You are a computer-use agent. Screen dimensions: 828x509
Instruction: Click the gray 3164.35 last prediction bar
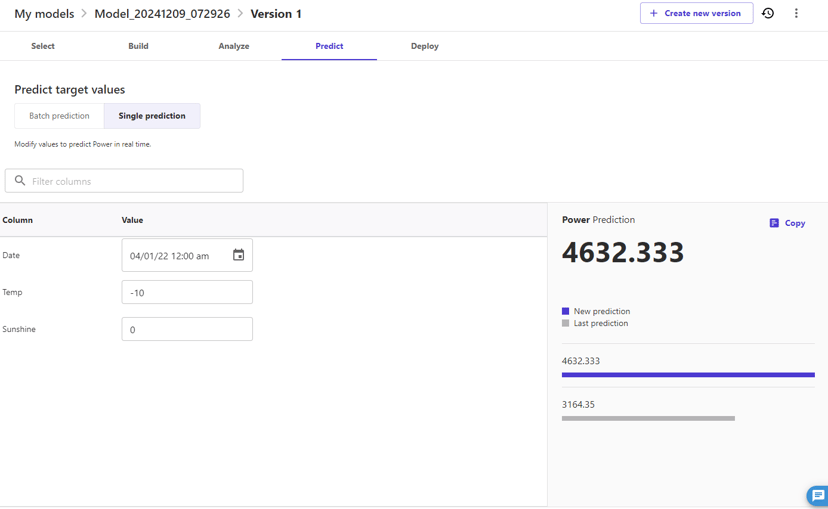[x=648, y=418]
